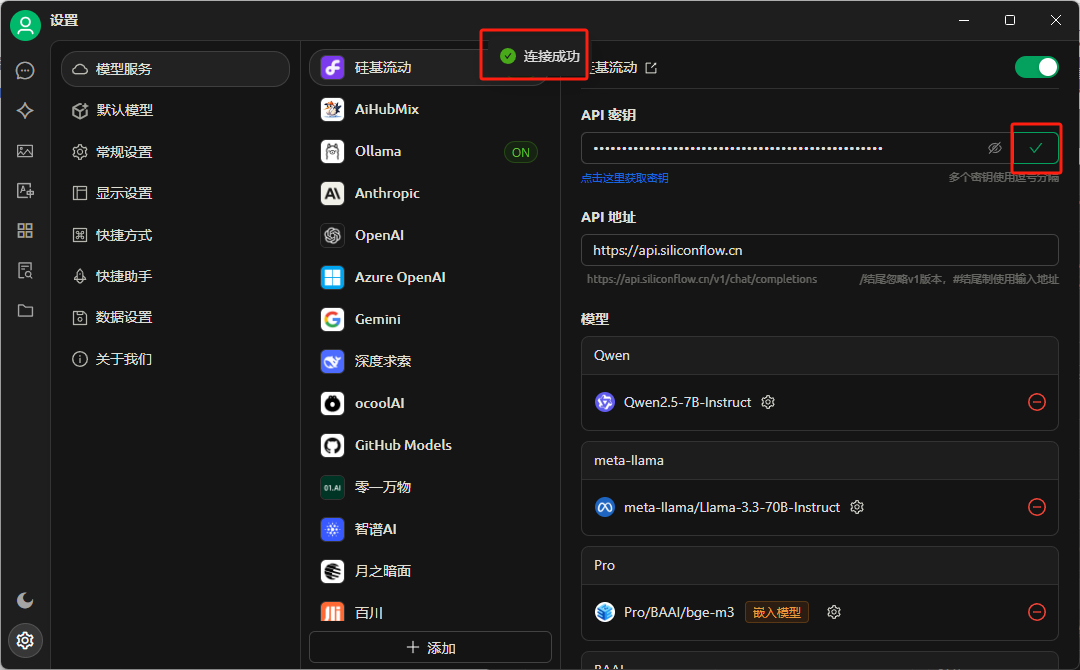Collapse the Pro model group header
The width and height of the screenshot is (1080, 670).
(819, 565)
